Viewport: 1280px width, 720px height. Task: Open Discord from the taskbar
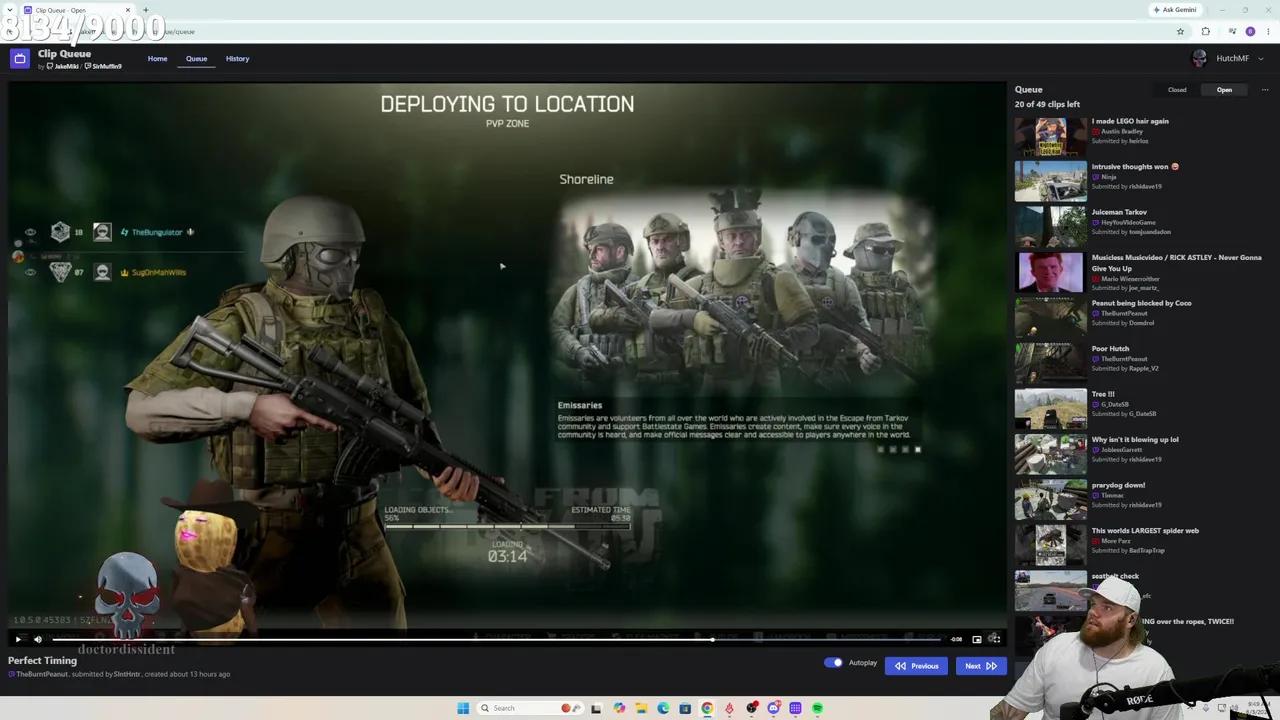tap(773, 708)
